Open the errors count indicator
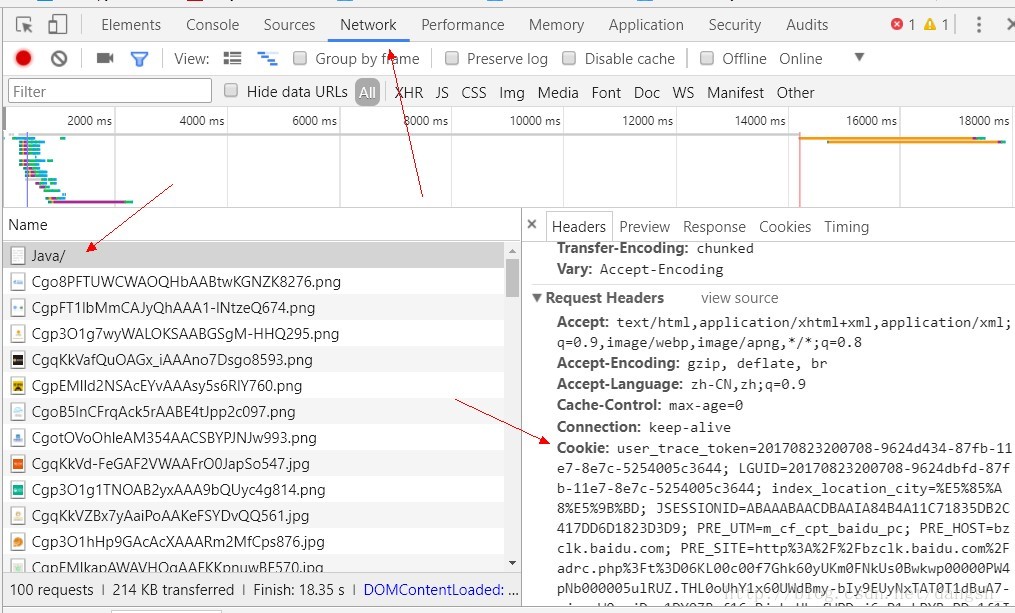This screenshot has width=1015, height=613. tap(902, 25)
